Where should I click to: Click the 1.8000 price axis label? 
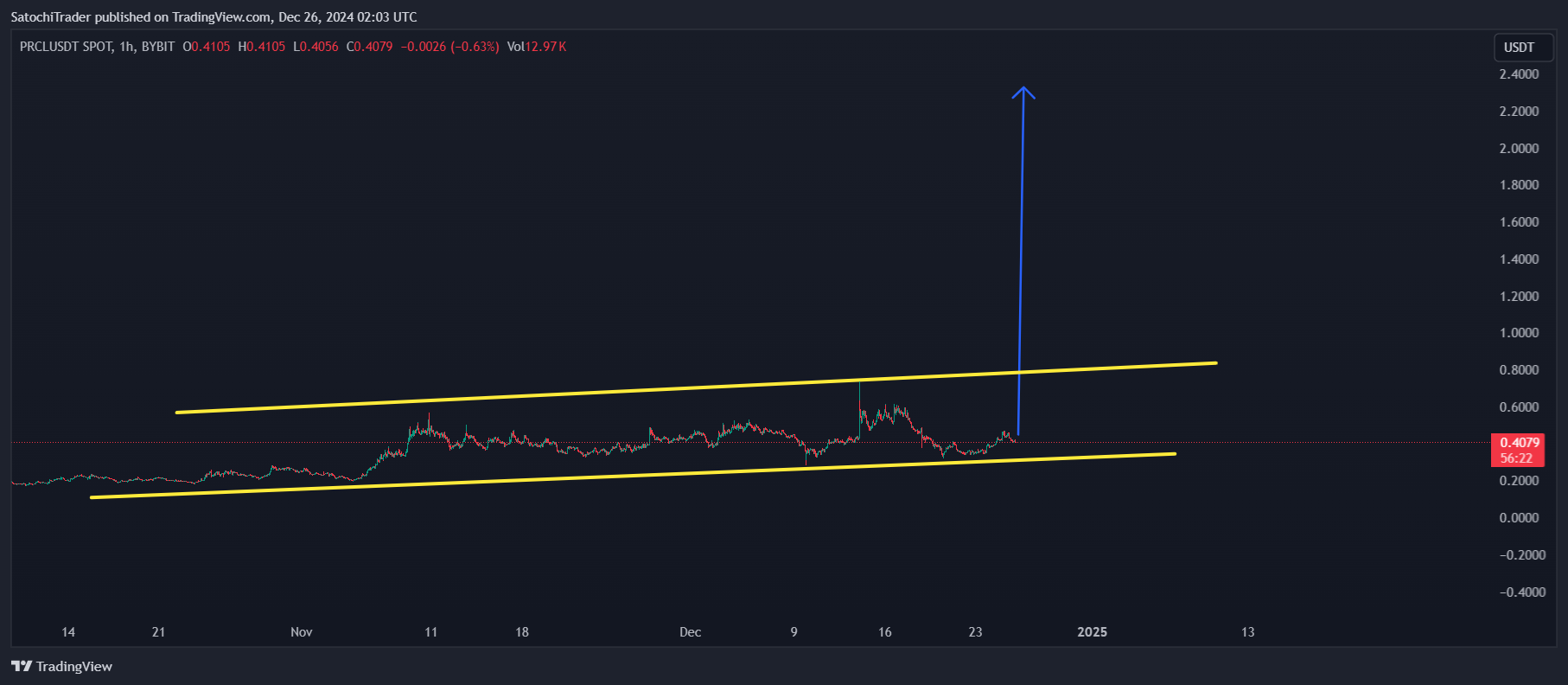point(1519,185)
